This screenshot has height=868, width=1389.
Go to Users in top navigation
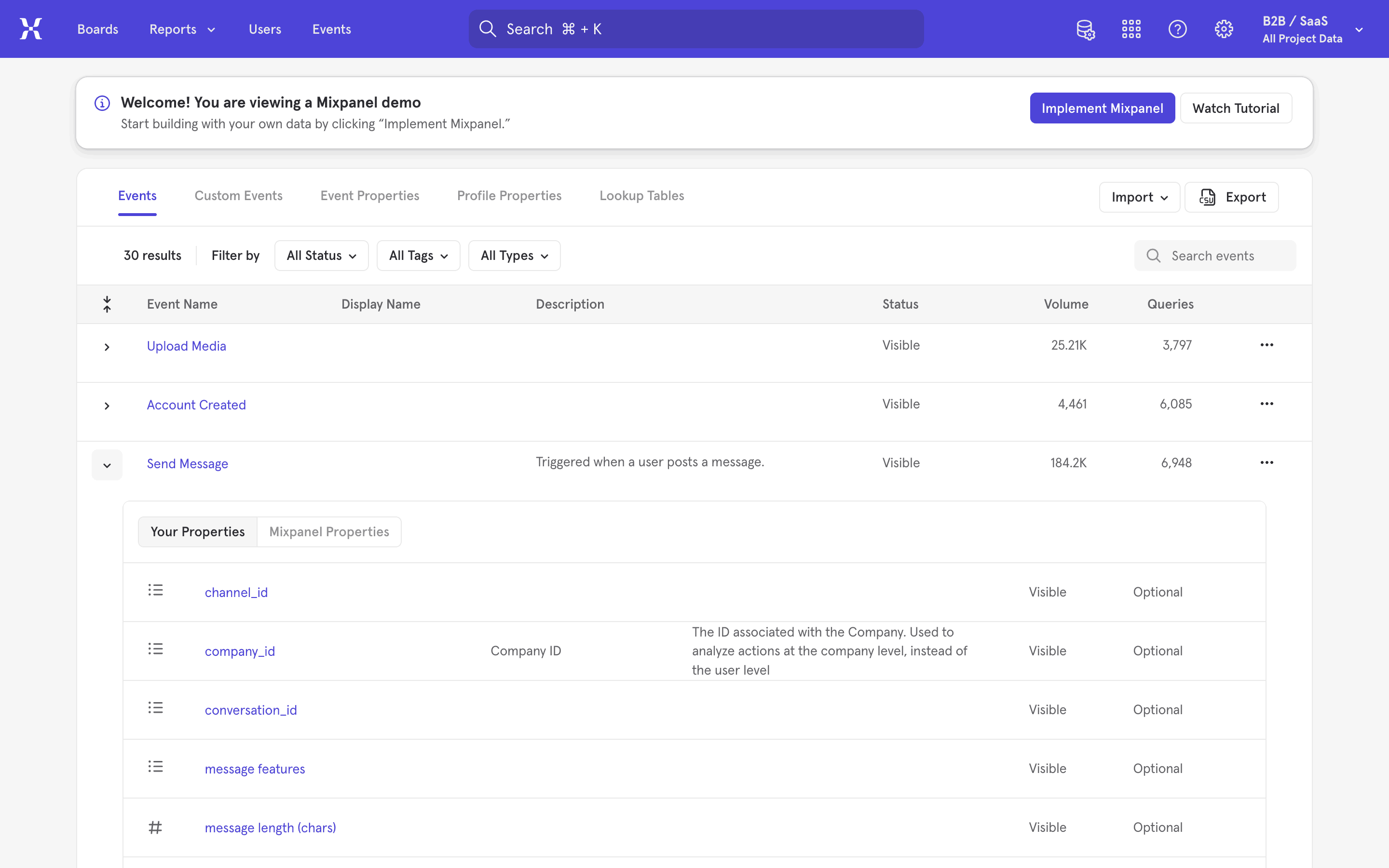click(x=265, y=29)
